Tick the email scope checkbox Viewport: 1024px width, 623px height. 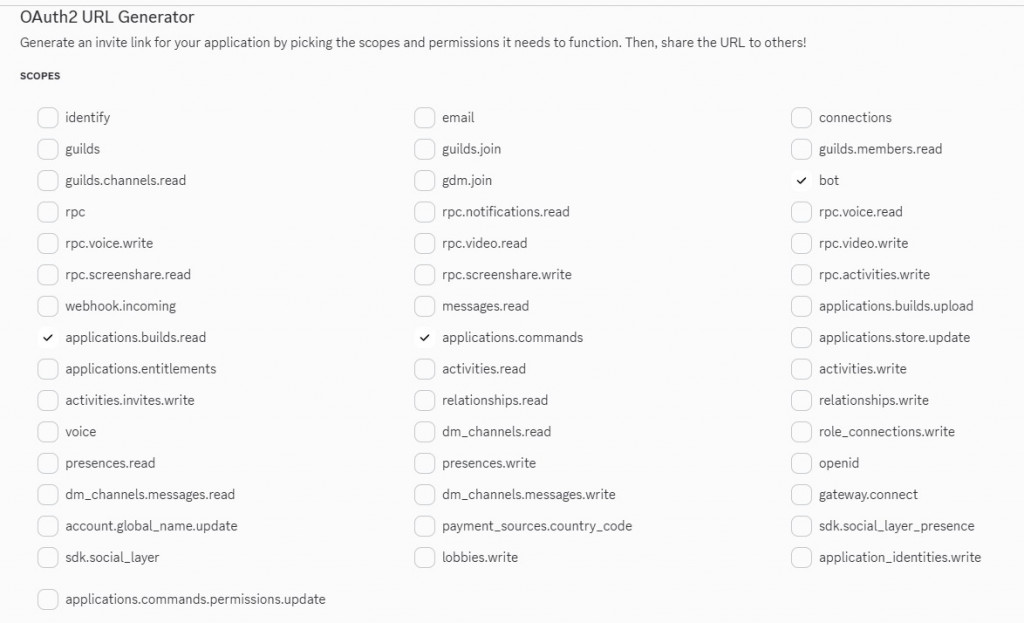[425, 118]
